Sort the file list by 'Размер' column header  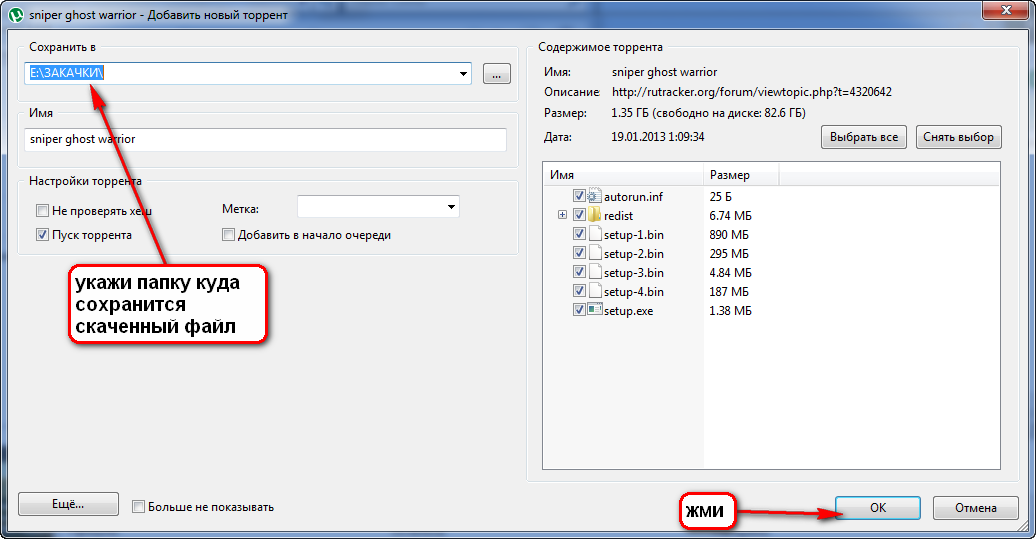(741, 175)
